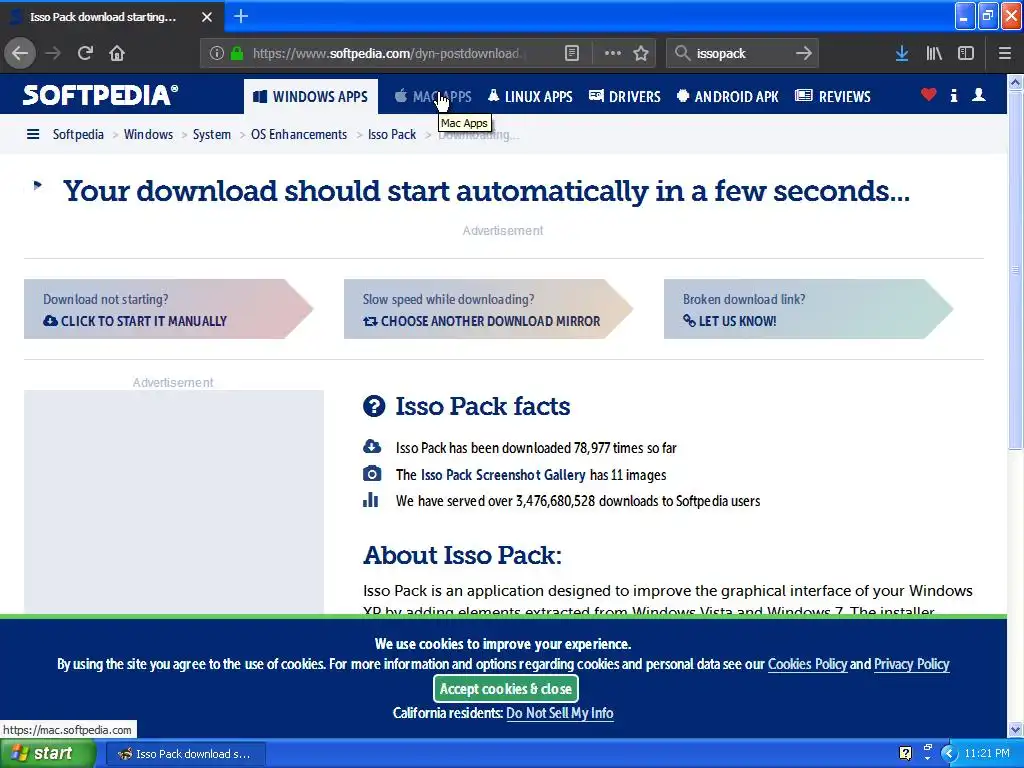
Task: Open the Isso Pack Screenshot Gallery link
Action: click(x=503, y=475)
